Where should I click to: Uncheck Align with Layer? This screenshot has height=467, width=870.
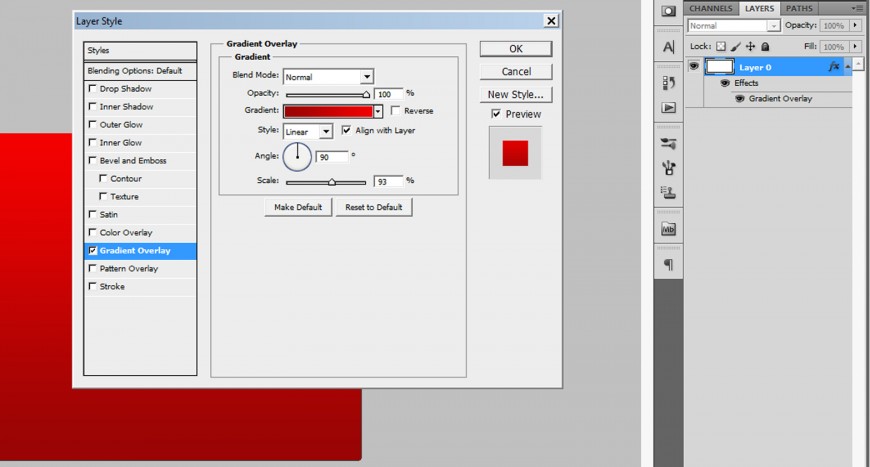point(346,130)
